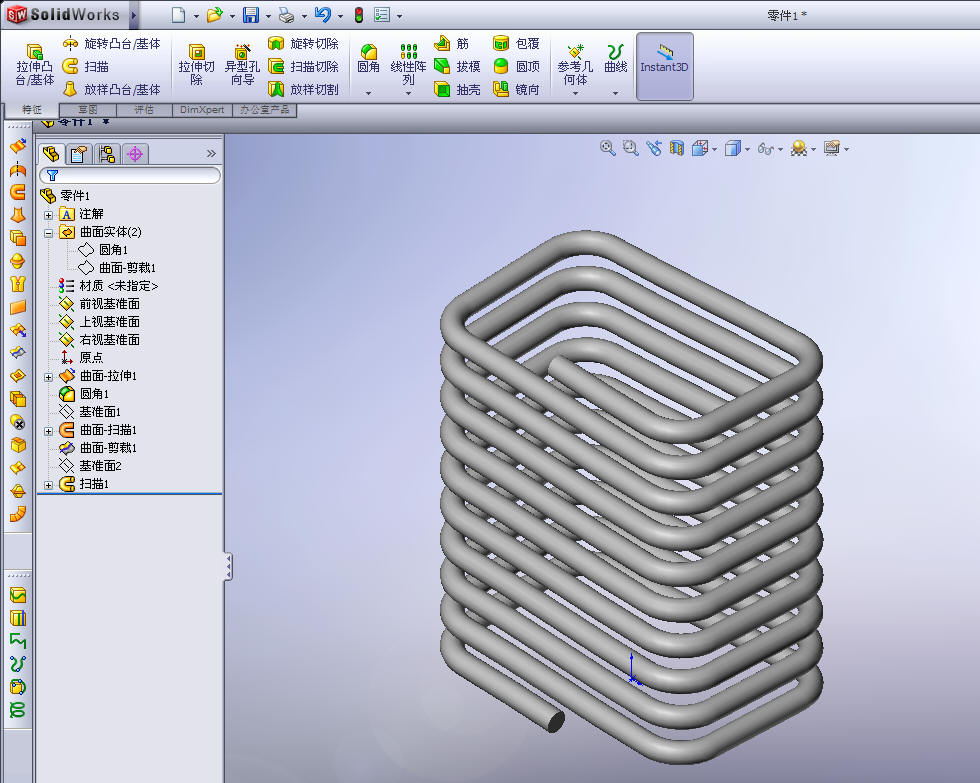Open the Curves (曲线) dropdown arrow
The height and width of the screenshot is (783, 980).
(616, 93)
